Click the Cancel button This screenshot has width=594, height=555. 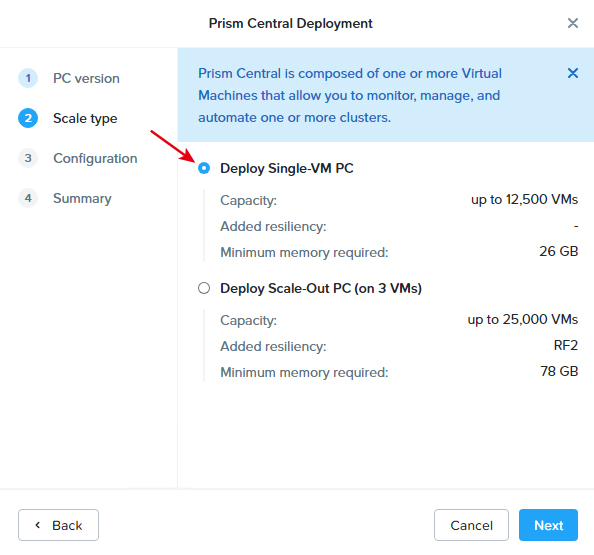pos(471,525)
